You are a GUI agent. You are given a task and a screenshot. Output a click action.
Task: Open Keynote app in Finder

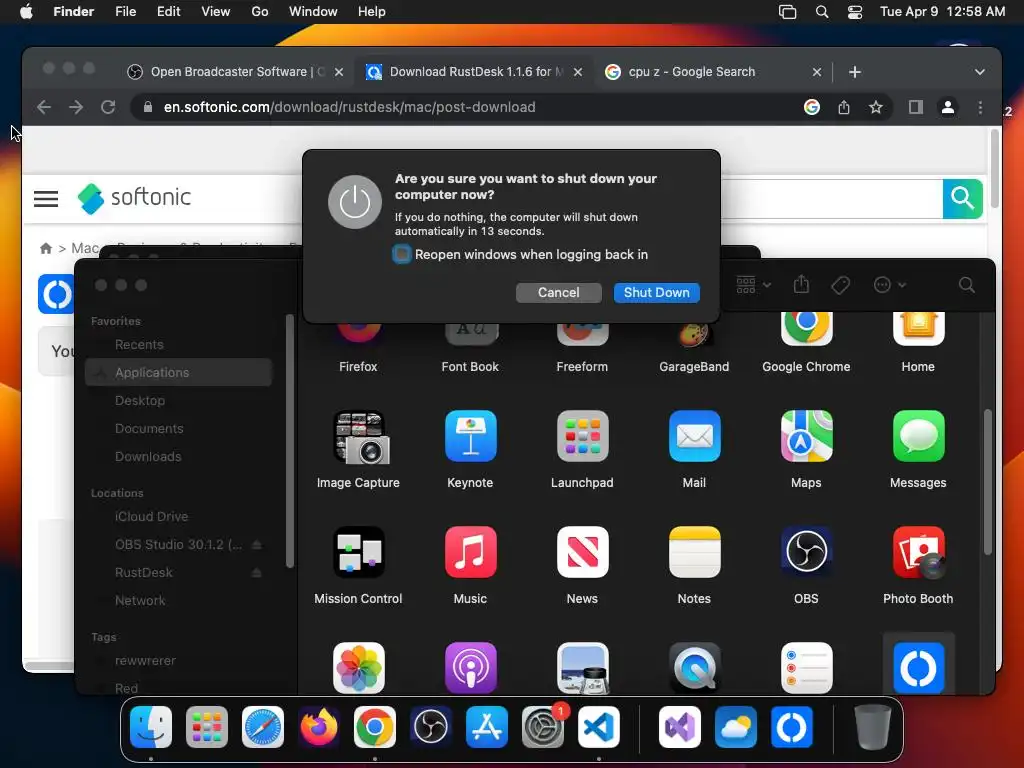click(470, 436)
